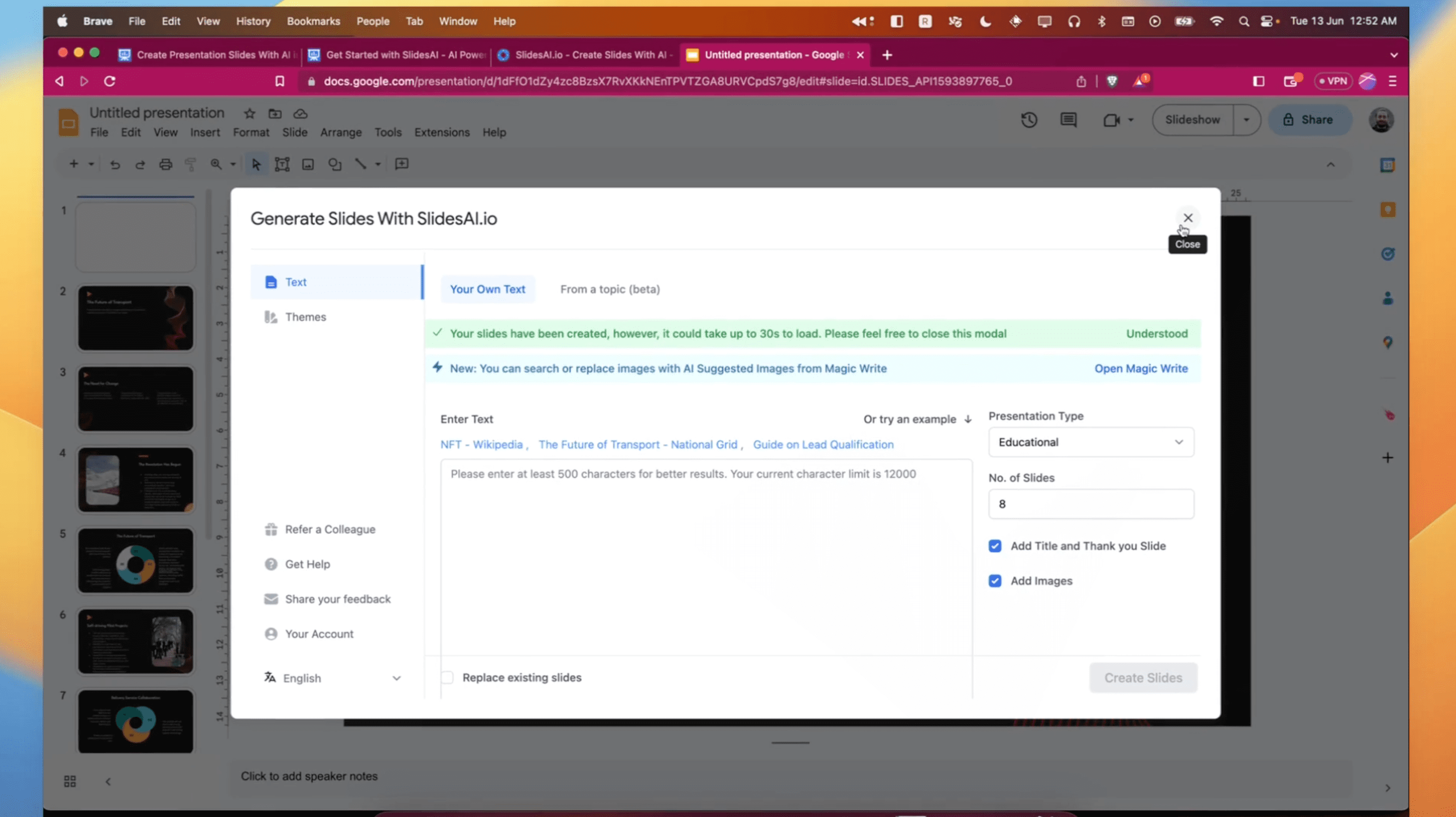Click the Magic Write lightning bolt icon
1456x817 pixels.
(x=437, y=368)
